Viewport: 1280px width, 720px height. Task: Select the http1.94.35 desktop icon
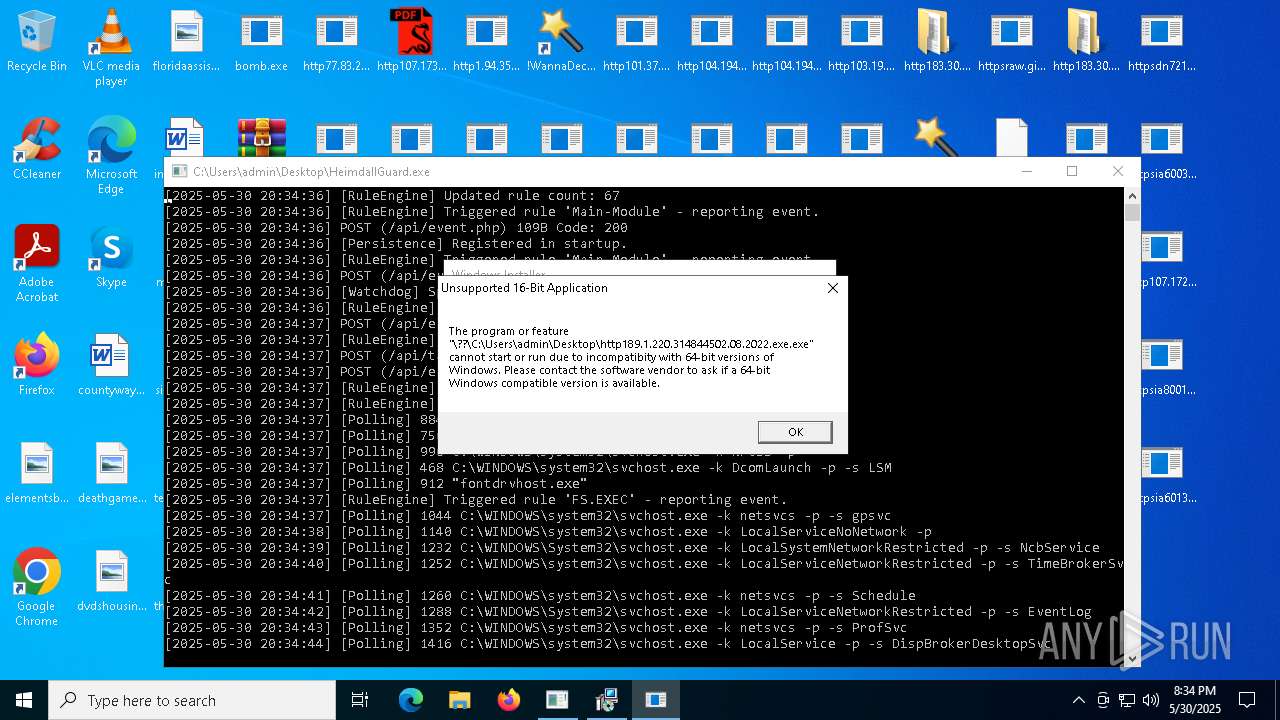[x=486, y=41]
